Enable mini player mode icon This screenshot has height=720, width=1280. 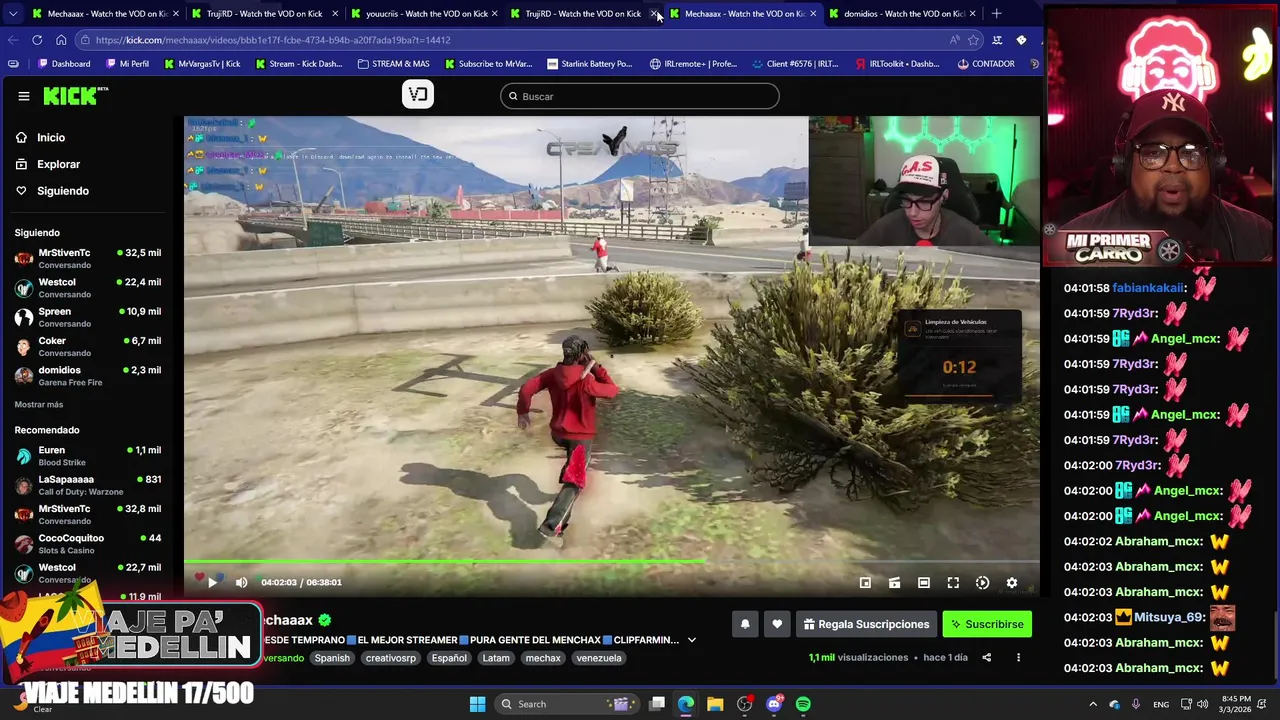[865, 583]
